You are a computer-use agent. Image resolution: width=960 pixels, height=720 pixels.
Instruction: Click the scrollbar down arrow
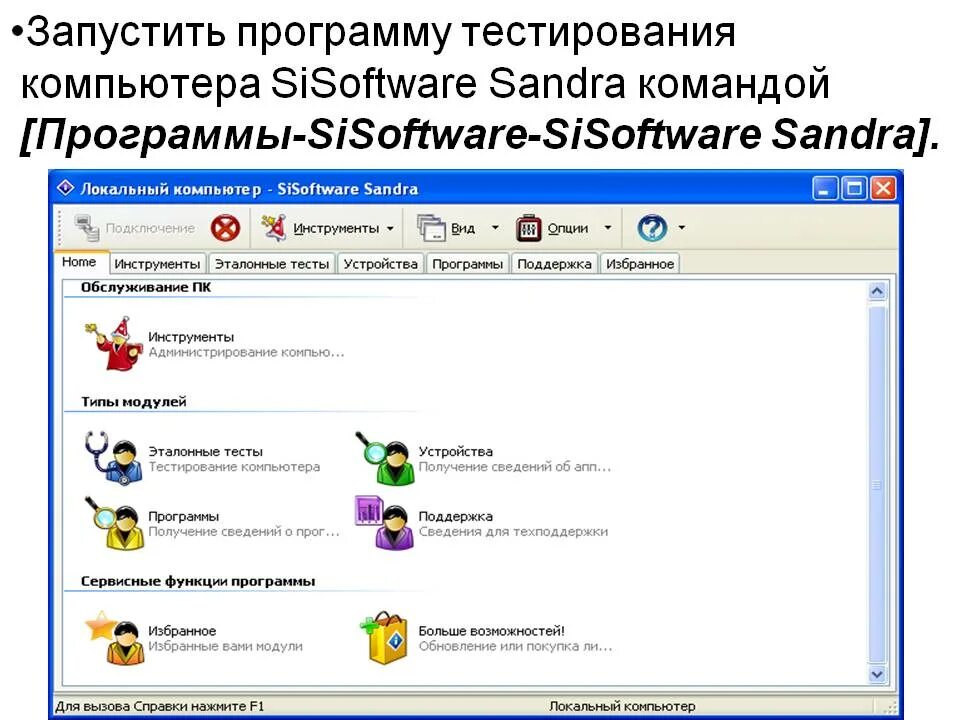click(877, 674)
